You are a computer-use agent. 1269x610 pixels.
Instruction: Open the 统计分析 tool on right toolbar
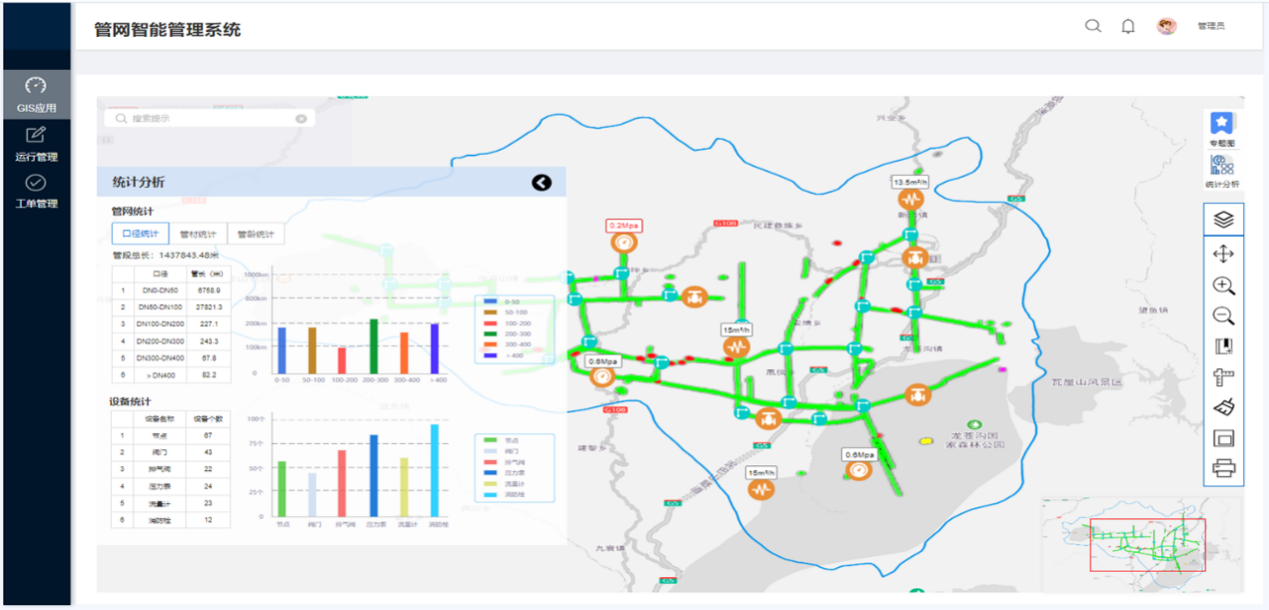tap(1222, 170)
